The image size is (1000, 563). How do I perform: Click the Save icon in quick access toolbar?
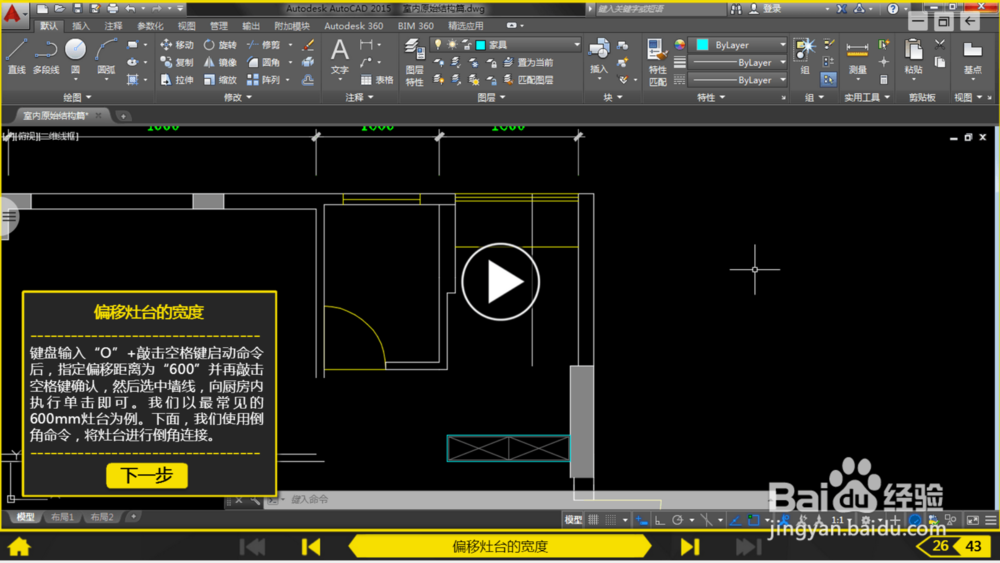(x=77, y=8)
